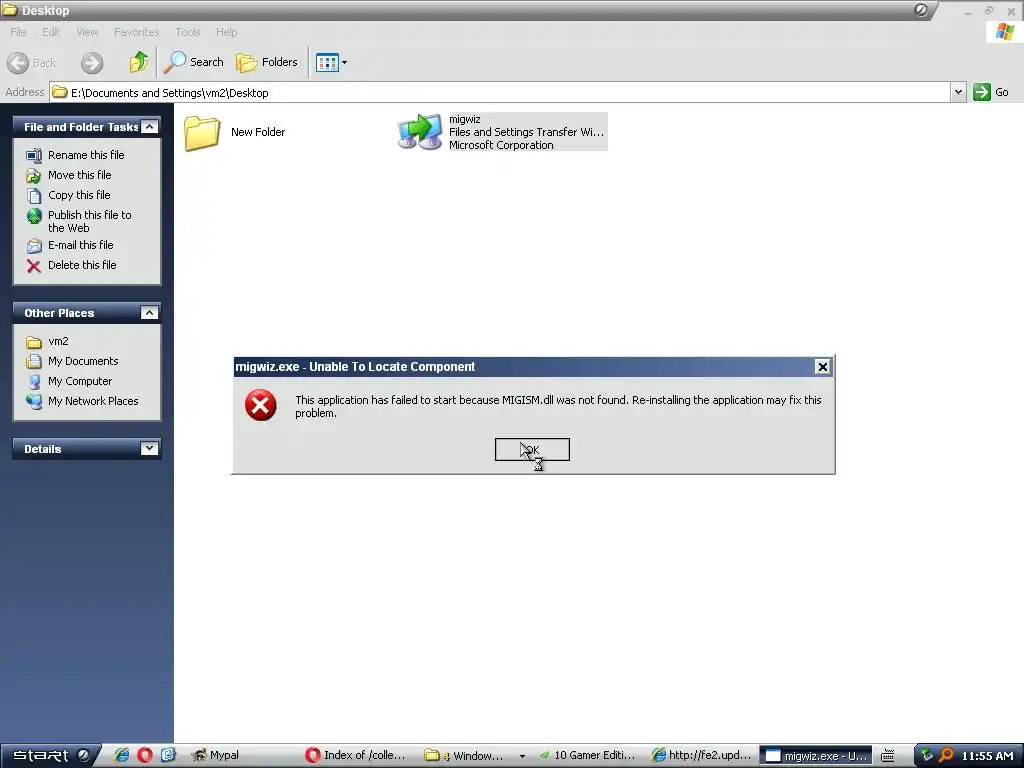Open My Documents from Other Places
This screenshot has width=1024, height=768.
coord(83,361)
